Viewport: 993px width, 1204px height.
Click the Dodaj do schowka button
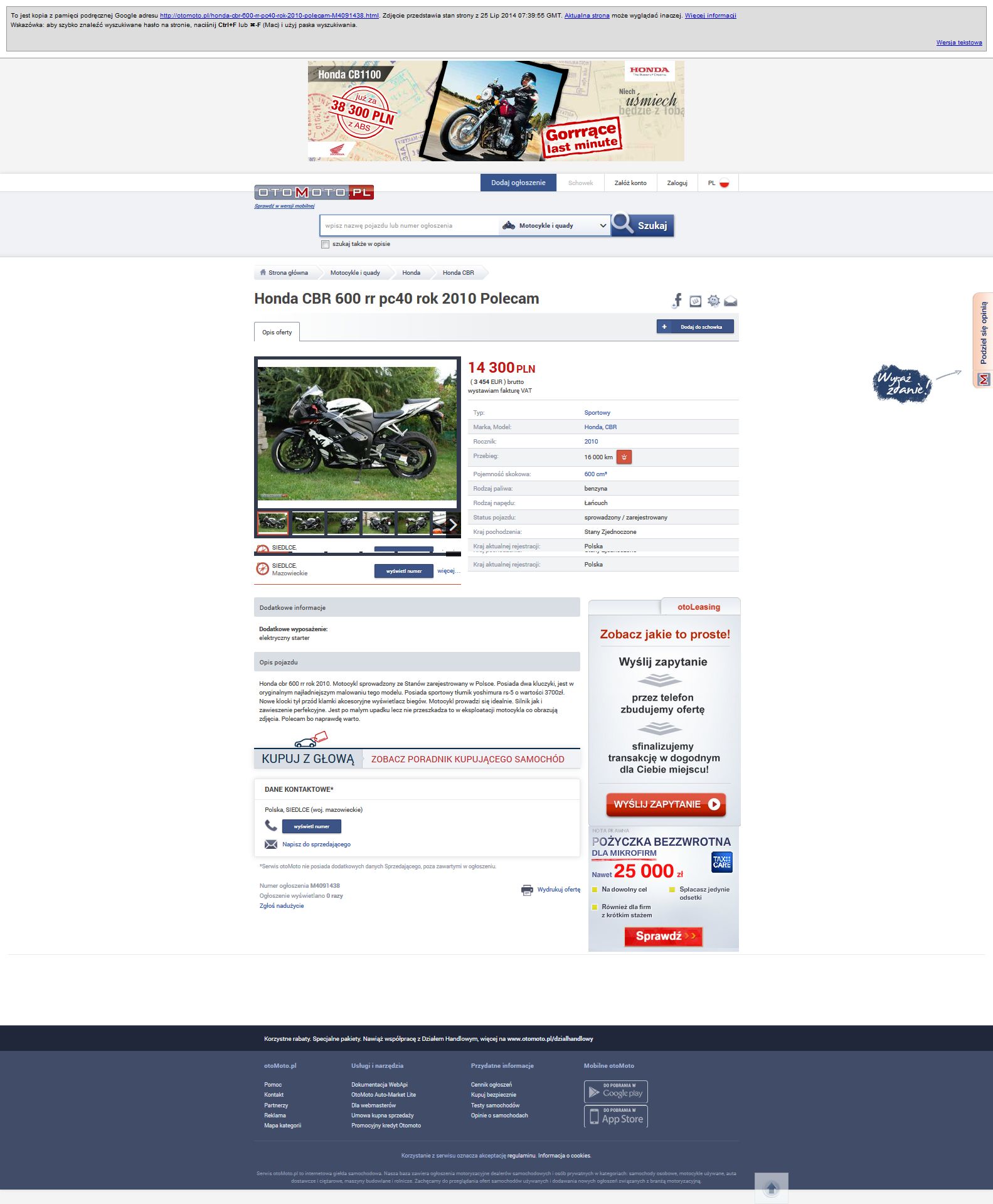coord(695,326)
